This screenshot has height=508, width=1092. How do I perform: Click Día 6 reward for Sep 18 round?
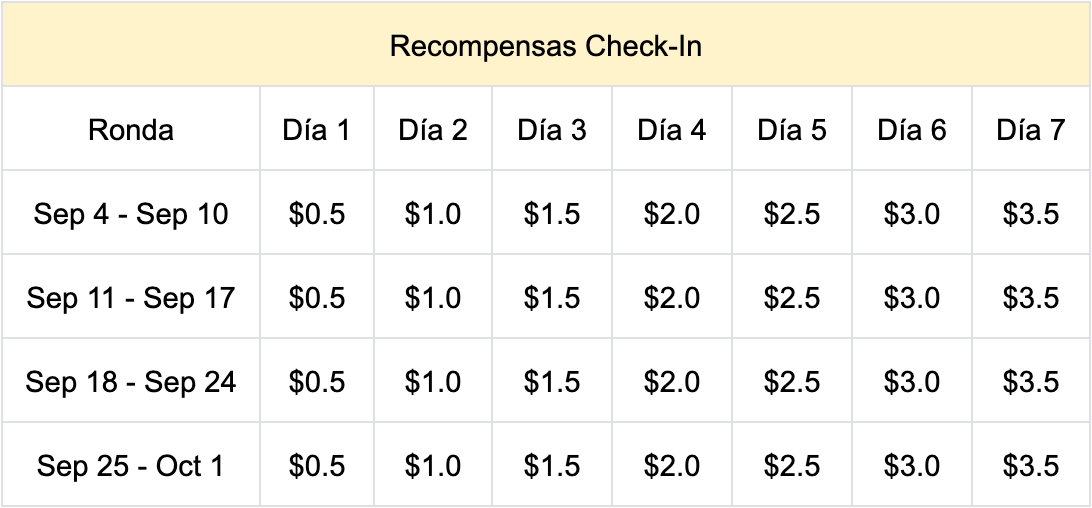[911, 382]
